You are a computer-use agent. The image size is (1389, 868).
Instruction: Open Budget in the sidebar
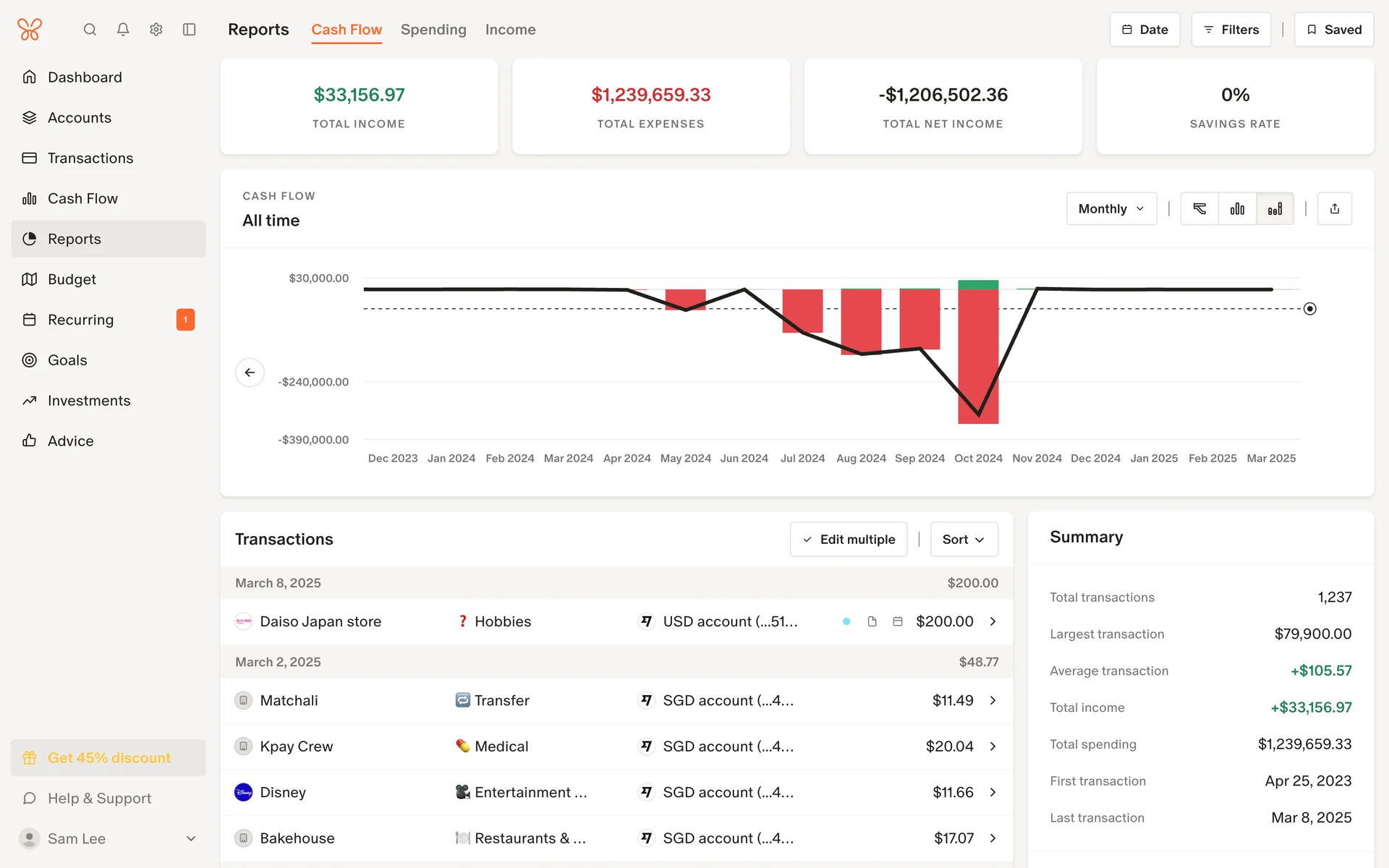click(72, 279)
